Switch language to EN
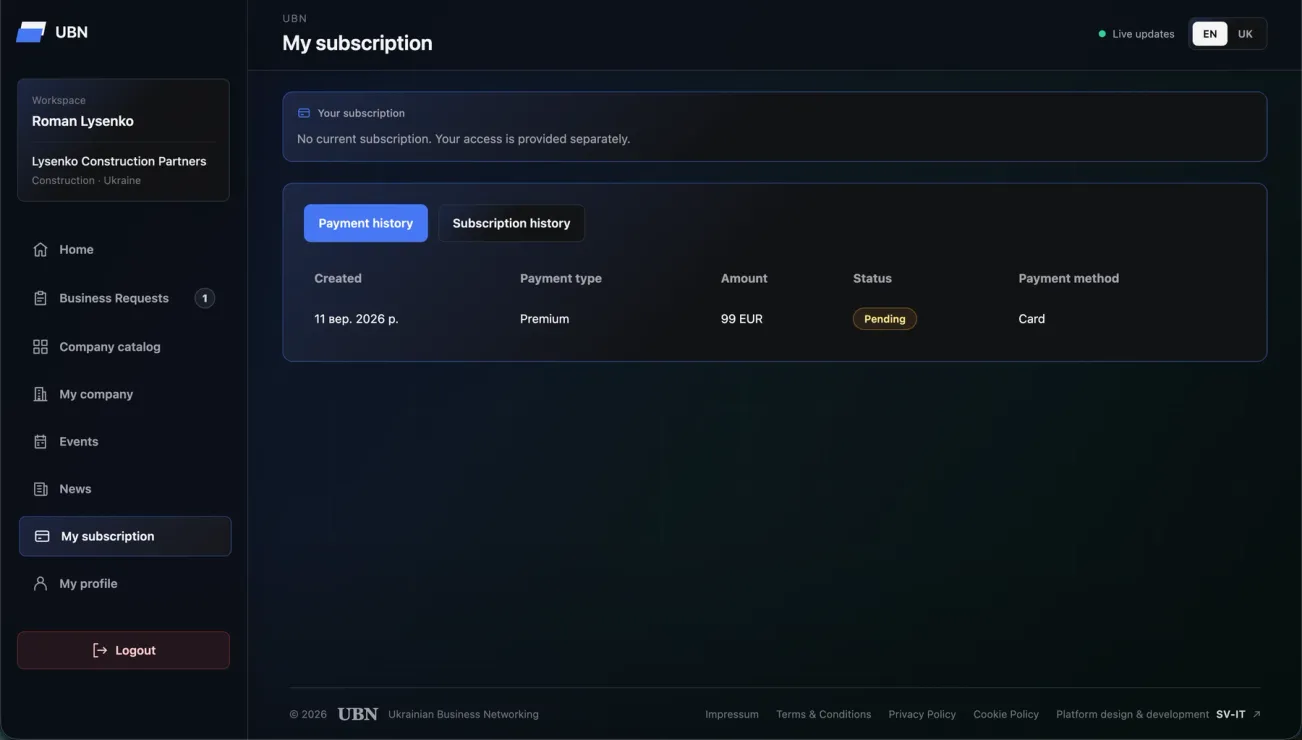The image size is (1302, 740). (1210, 34)
